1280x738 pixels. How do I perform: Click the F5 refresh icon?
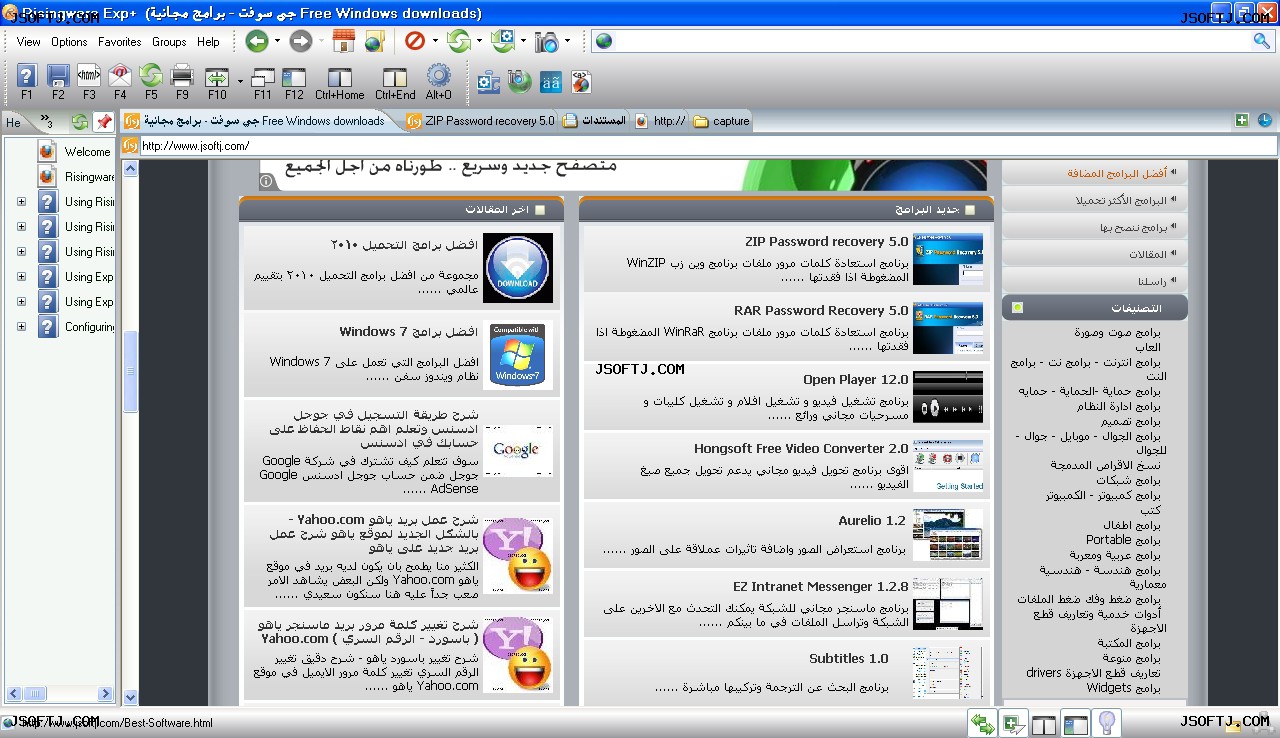151,76
